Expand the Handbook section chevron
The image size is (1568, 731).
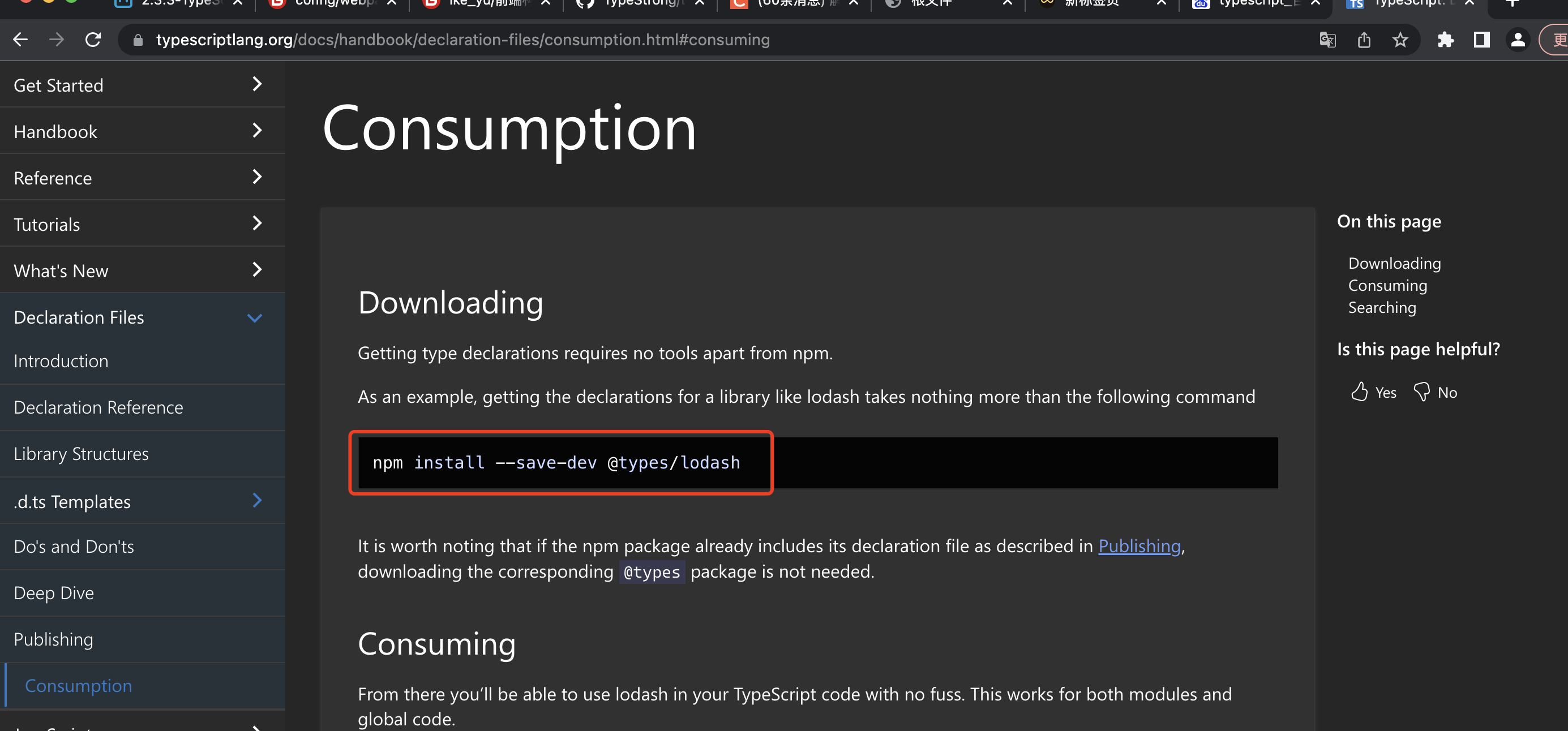(257, 131)
